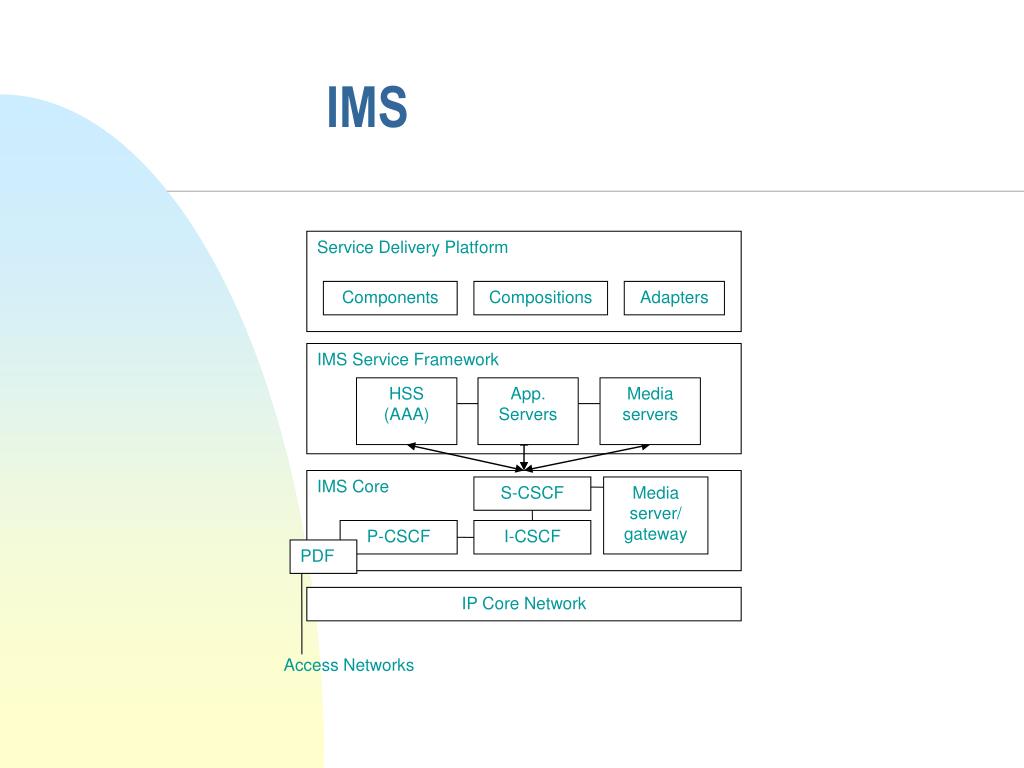Click the IP Core Network box

pos(524,604)
